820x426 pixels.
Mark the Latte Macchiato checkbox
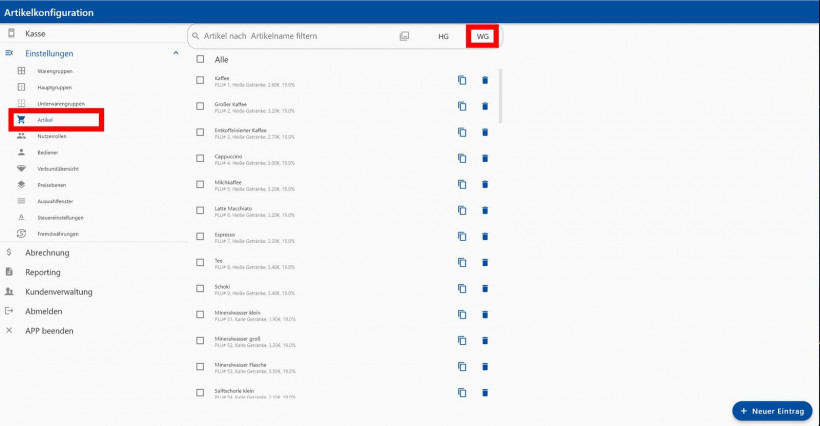pos(200,210)
